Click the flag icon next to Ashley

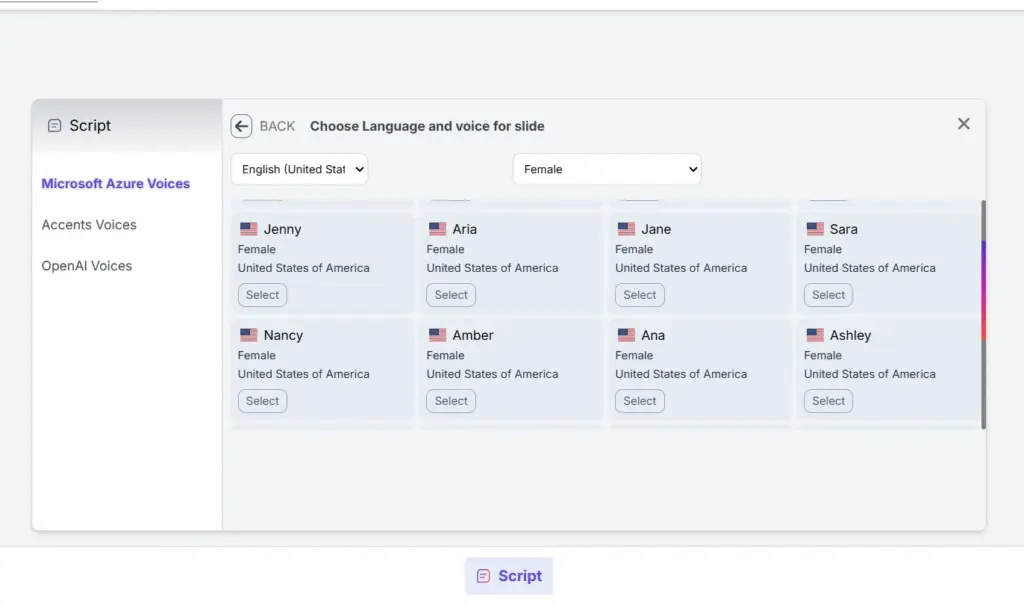click(x=814, y=334)
